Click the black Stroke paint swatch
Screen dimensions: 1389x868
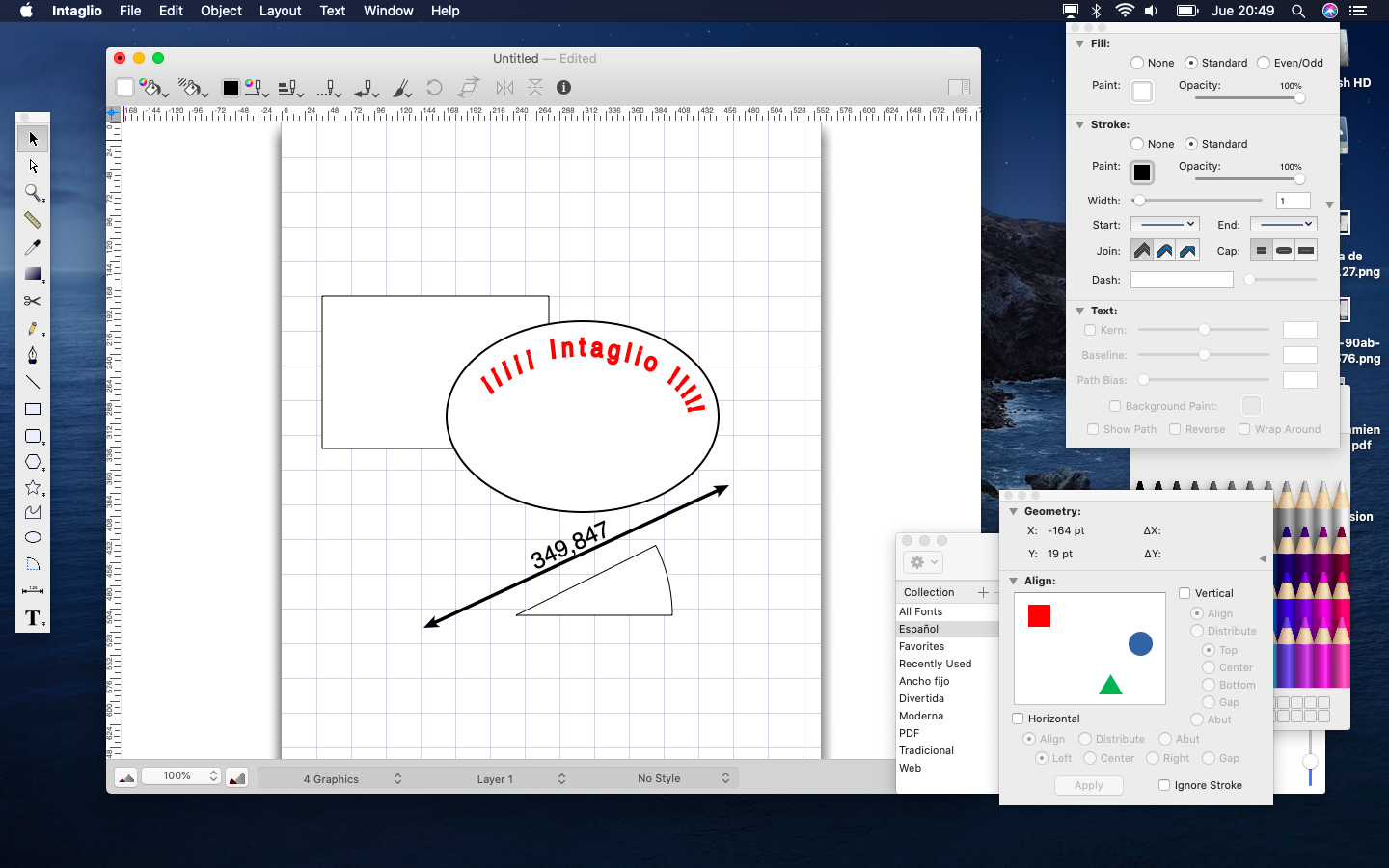click(1142, 173)
